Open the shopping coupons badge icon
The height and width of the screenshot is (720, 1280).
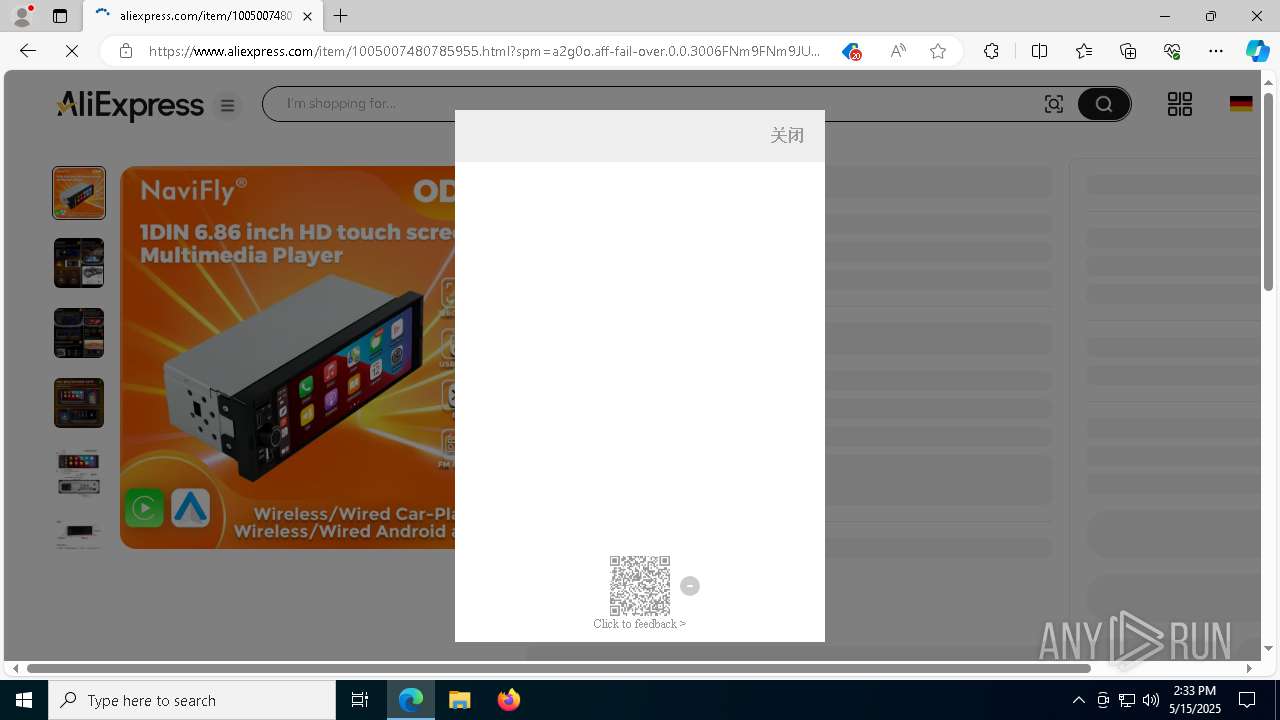click(x=851, y=51)
